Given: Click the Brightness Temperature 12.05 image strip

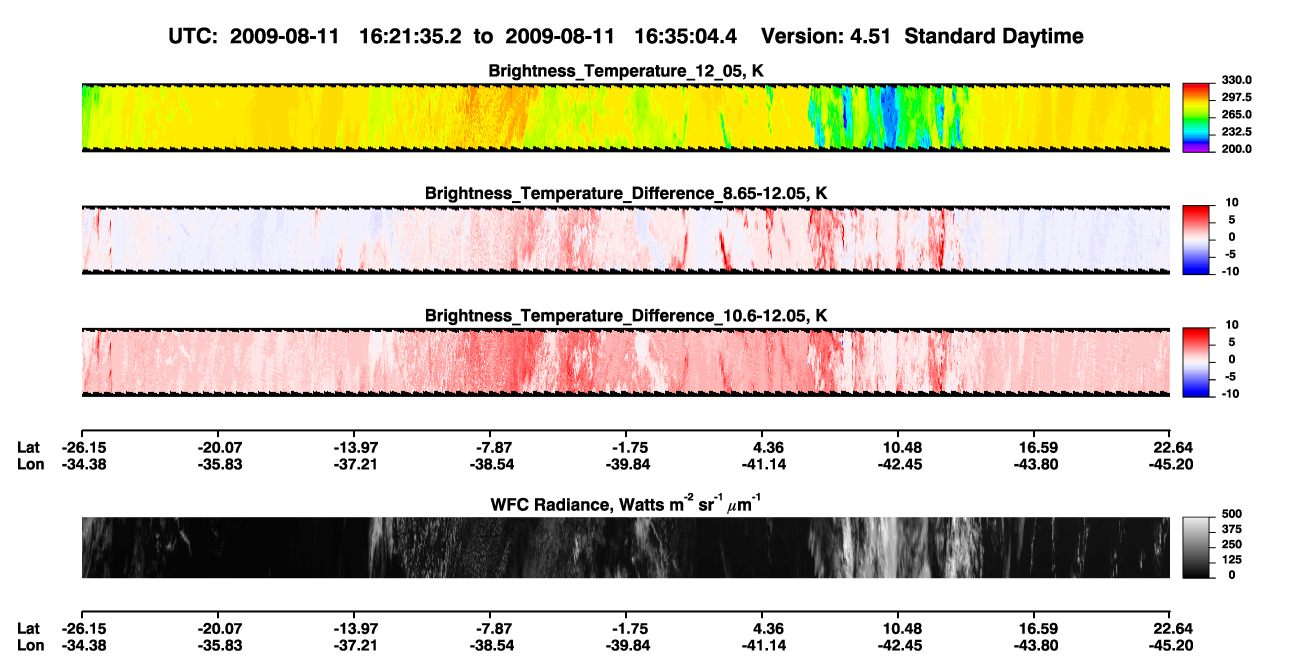Looking at the screenshot, I should click(626, 117).
